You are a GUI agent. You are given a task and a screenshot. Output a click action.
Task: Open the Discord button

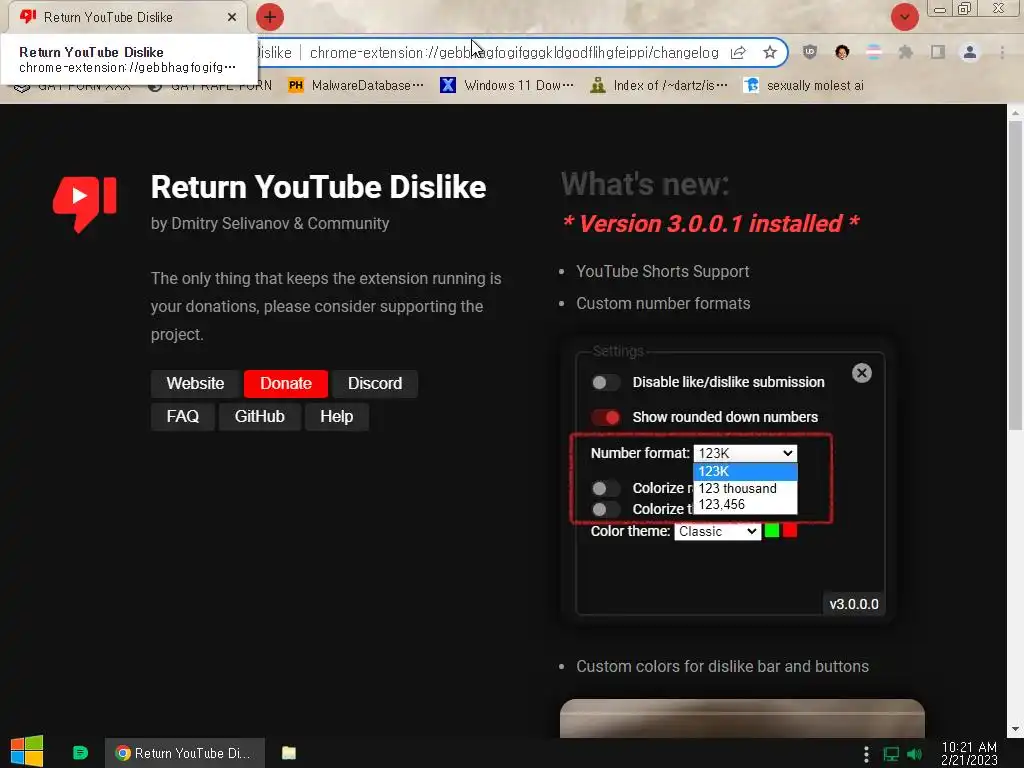click(x=375, y=383)
